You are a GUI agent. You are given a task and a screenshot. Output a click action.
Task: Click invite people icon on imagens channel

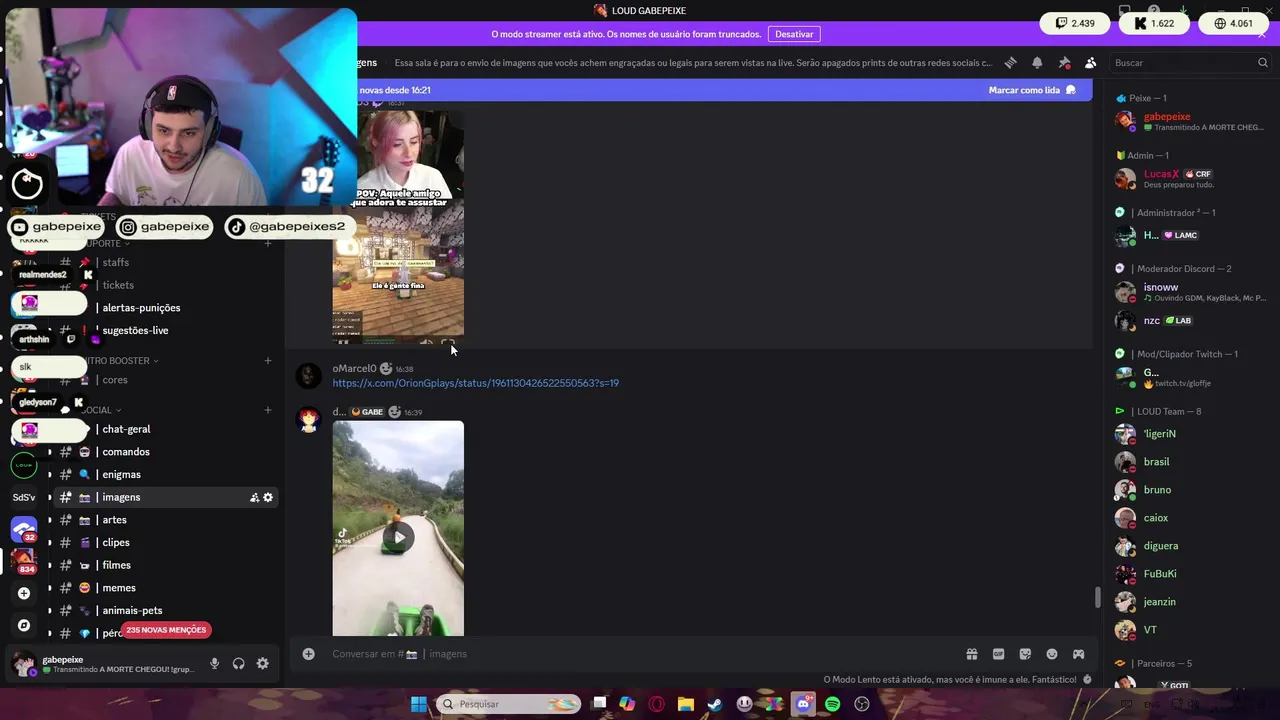coord(254,498)
